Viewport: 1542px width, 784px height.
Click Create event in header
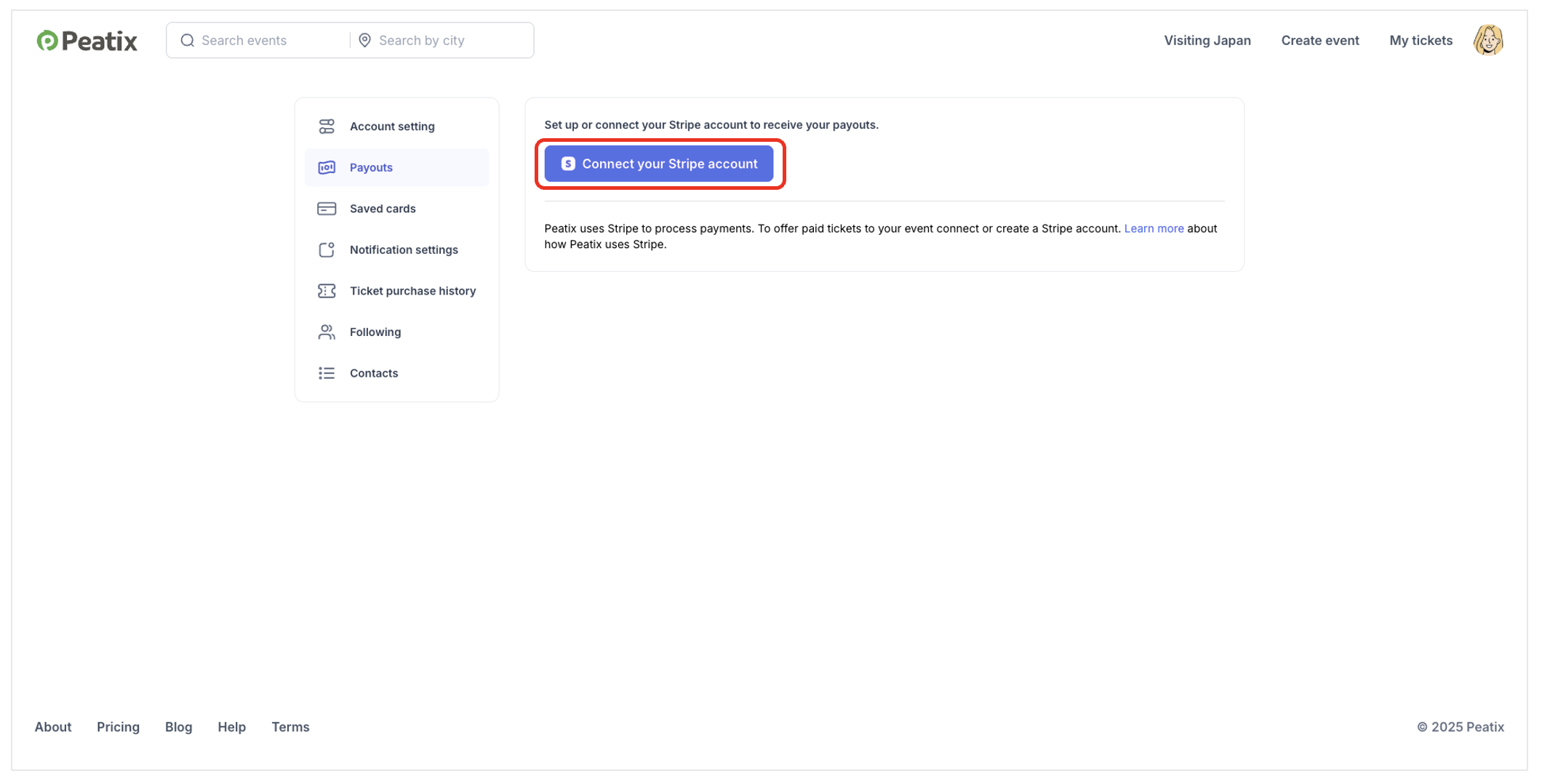1320,41
